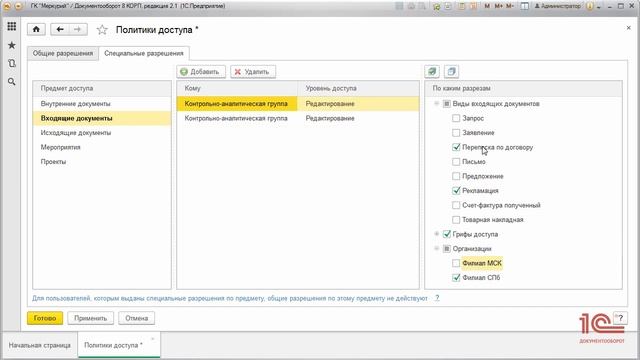
Task: Go to the Home page icon
Action: [36, 29]
